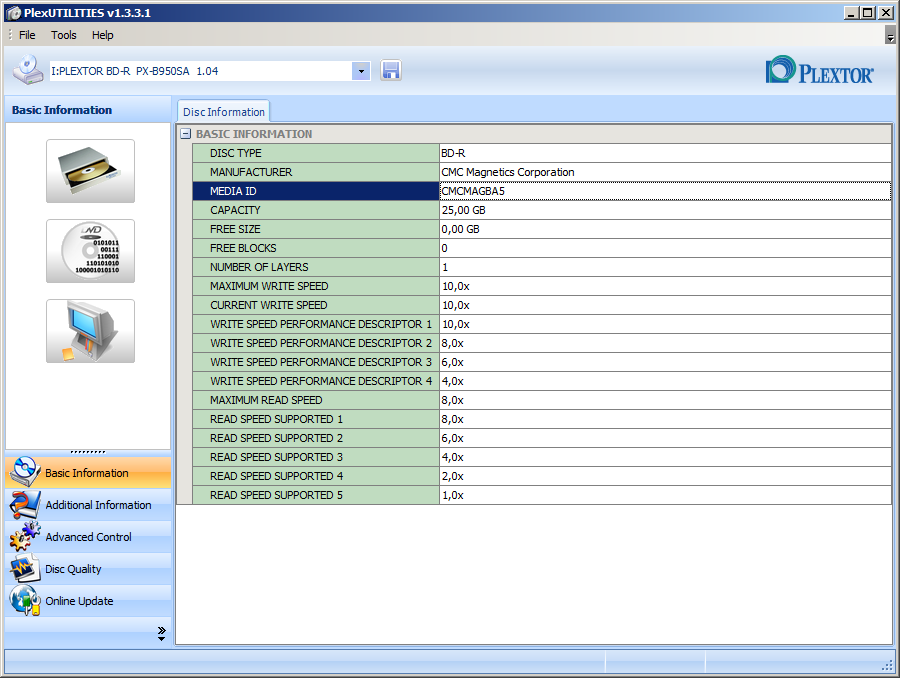Select WRITE SPEED PERFORMANCE DESCRIPTOR 4 row
Screen dimensions: 900x678
pos(316,381)
